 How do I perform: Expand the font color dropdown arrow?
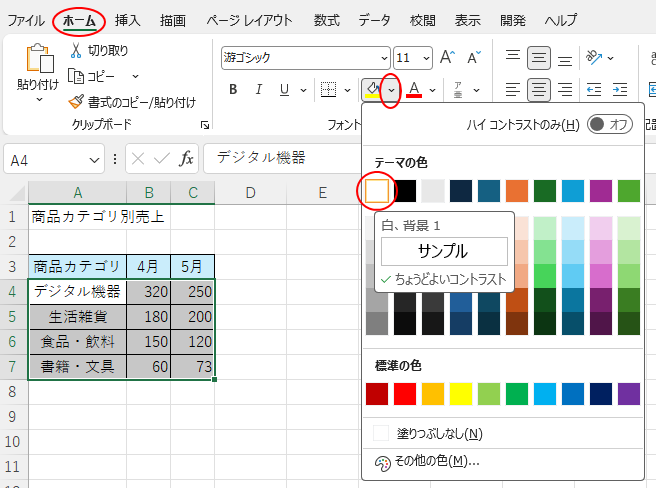point(433,90)
